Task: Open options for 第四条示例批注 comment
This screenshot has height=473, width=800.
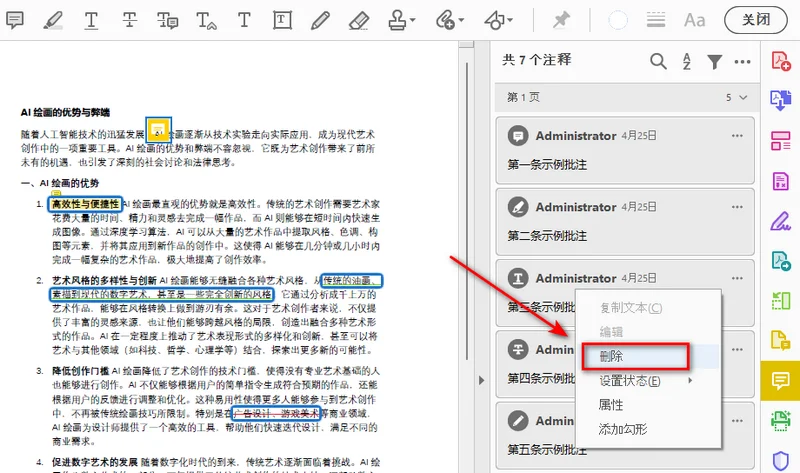Action: (737, 350)
